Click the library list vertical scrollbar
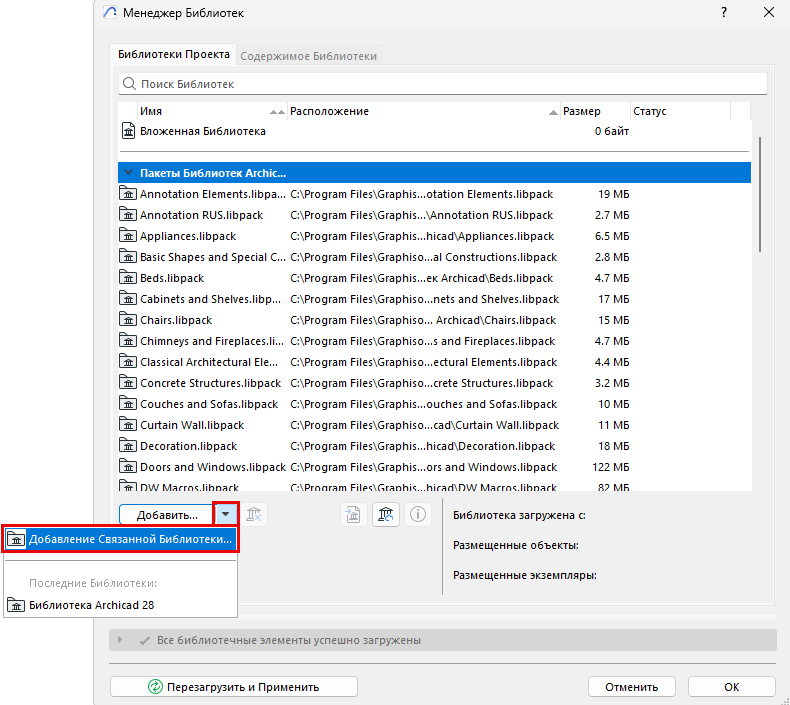 tap(760, 194)
